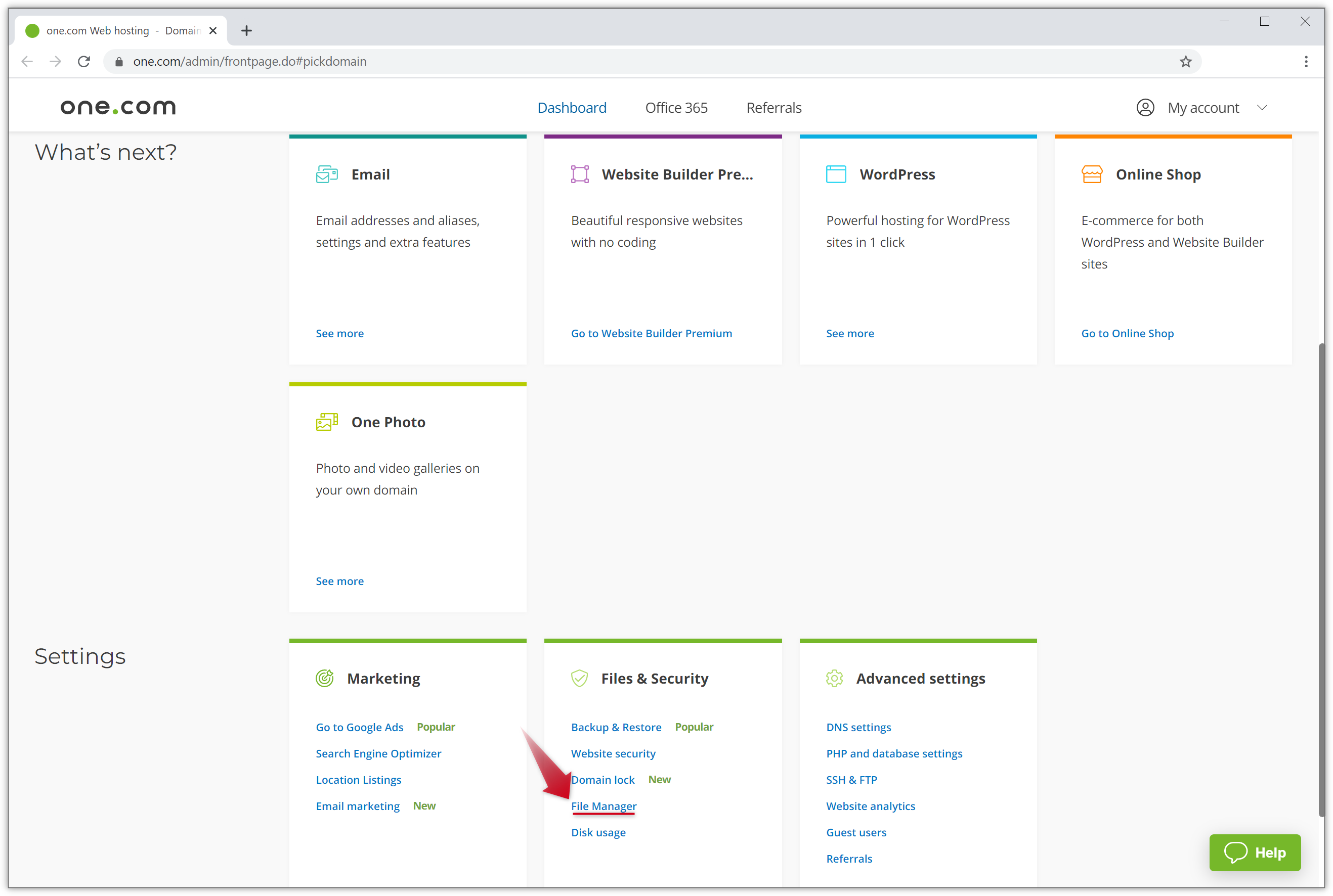Select the Office 365 tab
1333x896 pixels.
point(676,108)
